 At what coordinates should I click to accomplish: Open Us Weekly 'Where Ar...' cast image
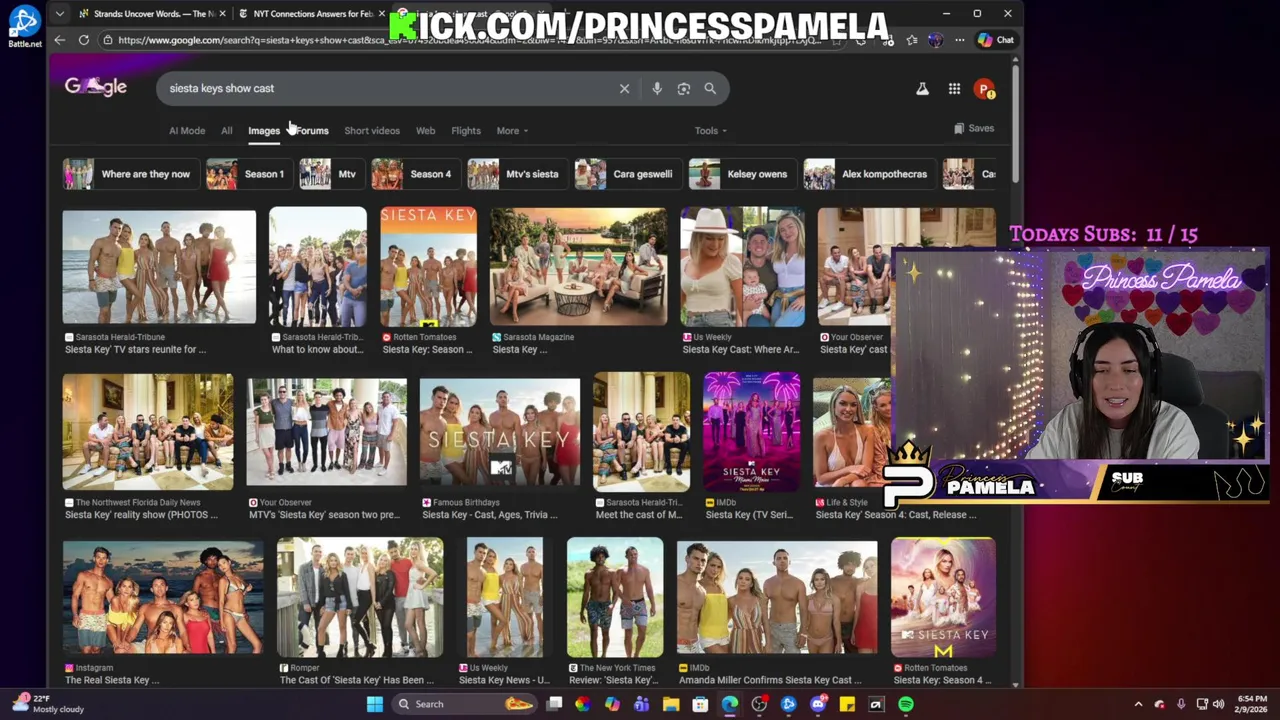(742, 267)
